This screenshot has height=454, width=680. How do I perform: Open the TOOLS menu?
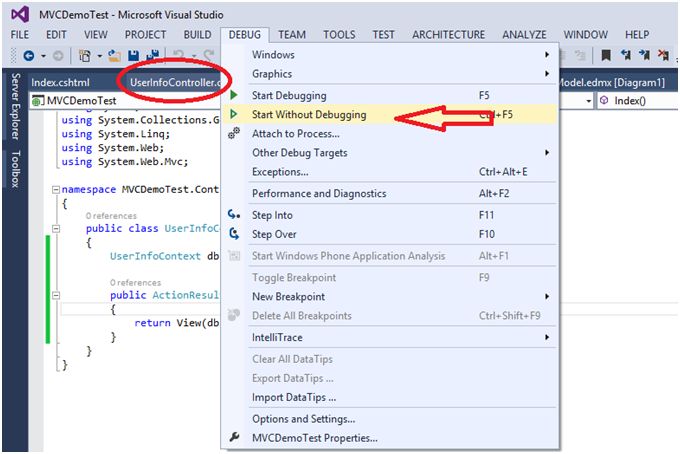coord(339,35)
